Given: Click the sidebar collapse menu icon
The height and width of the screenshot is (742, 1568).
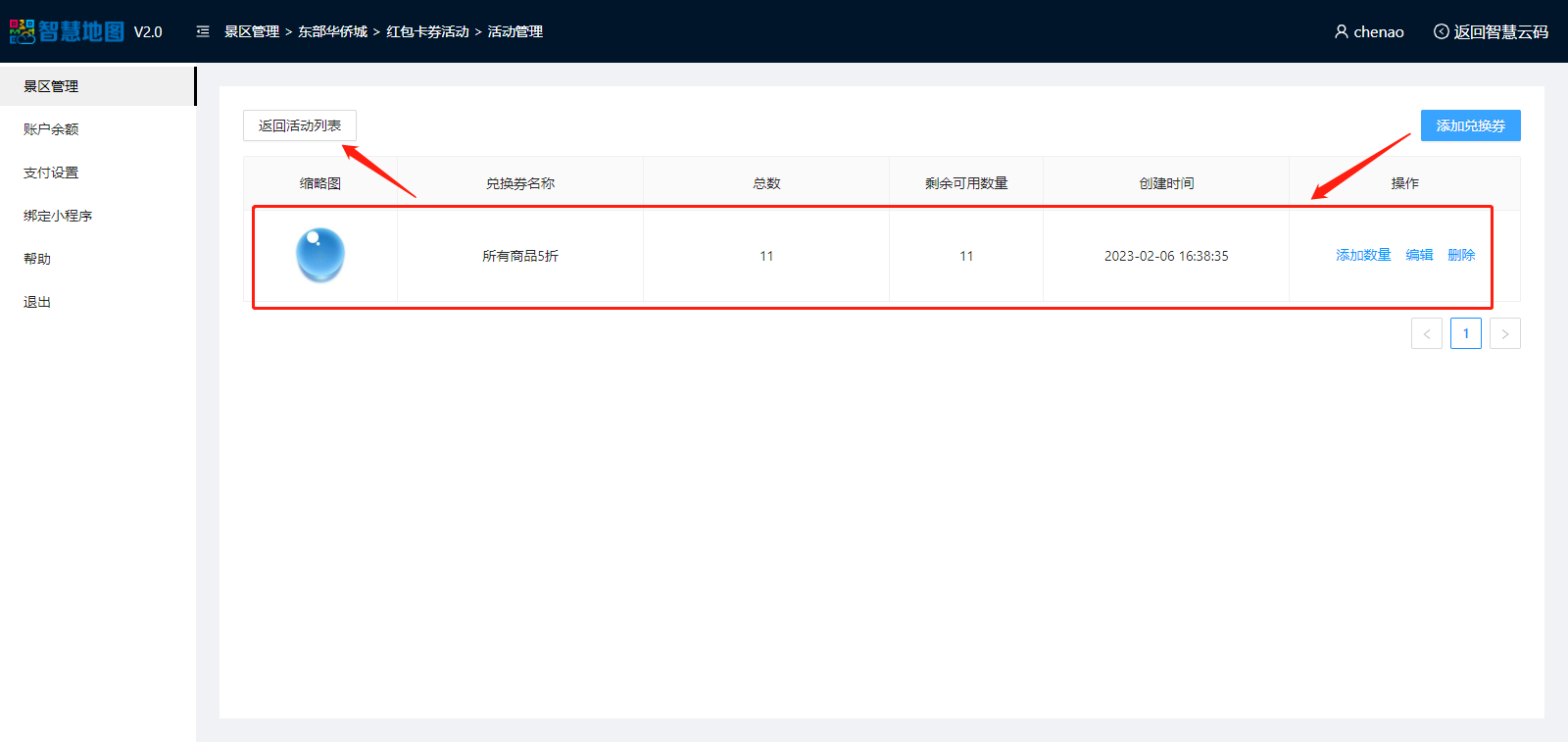Looking at the screenshot, I should tap(203, 31).
